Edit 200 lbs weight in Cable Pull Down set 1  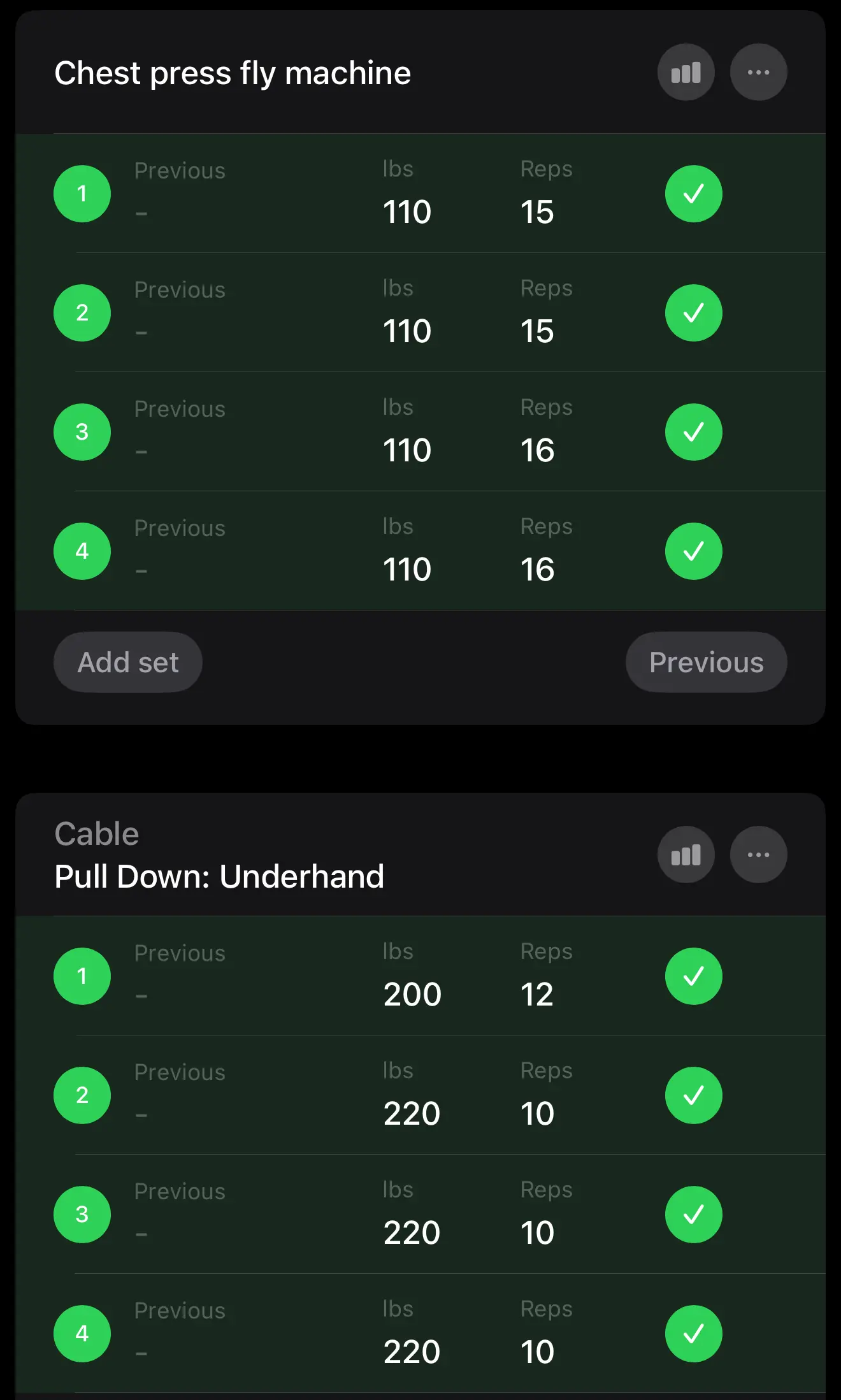tap(412, 994)
